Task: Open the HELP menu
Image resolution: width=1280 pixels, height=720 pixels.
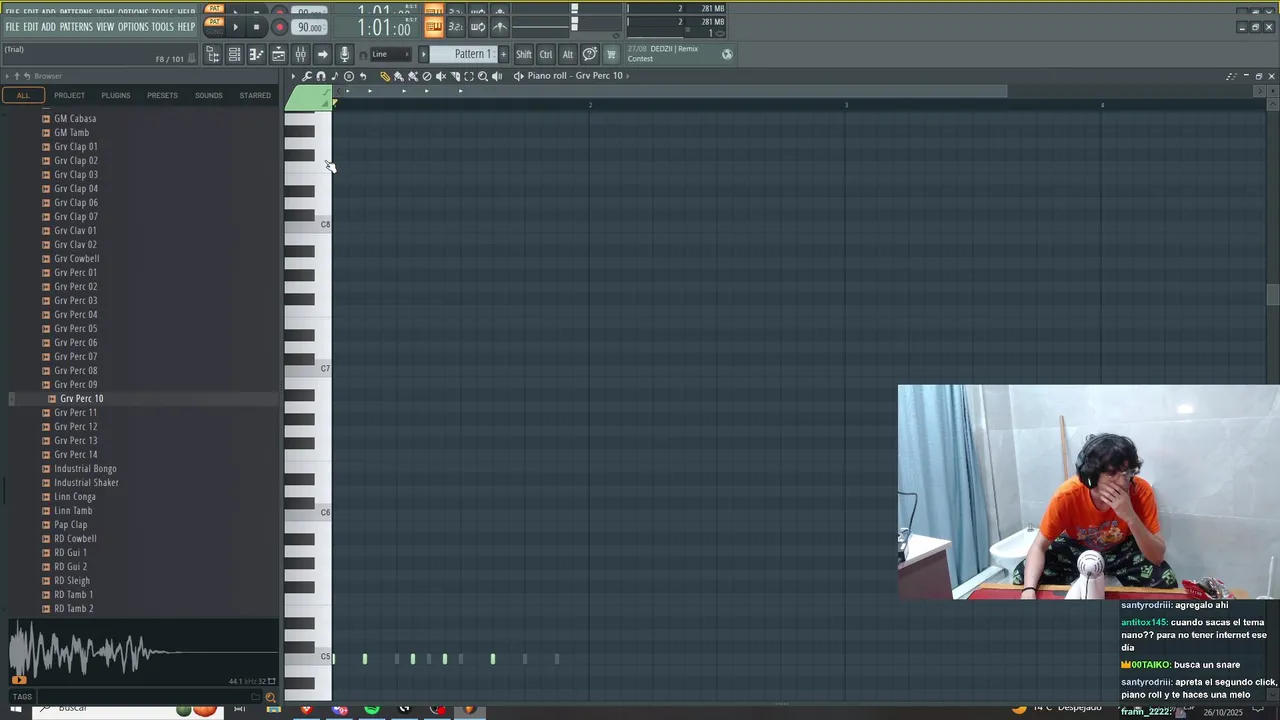Action: pos(186,27)
